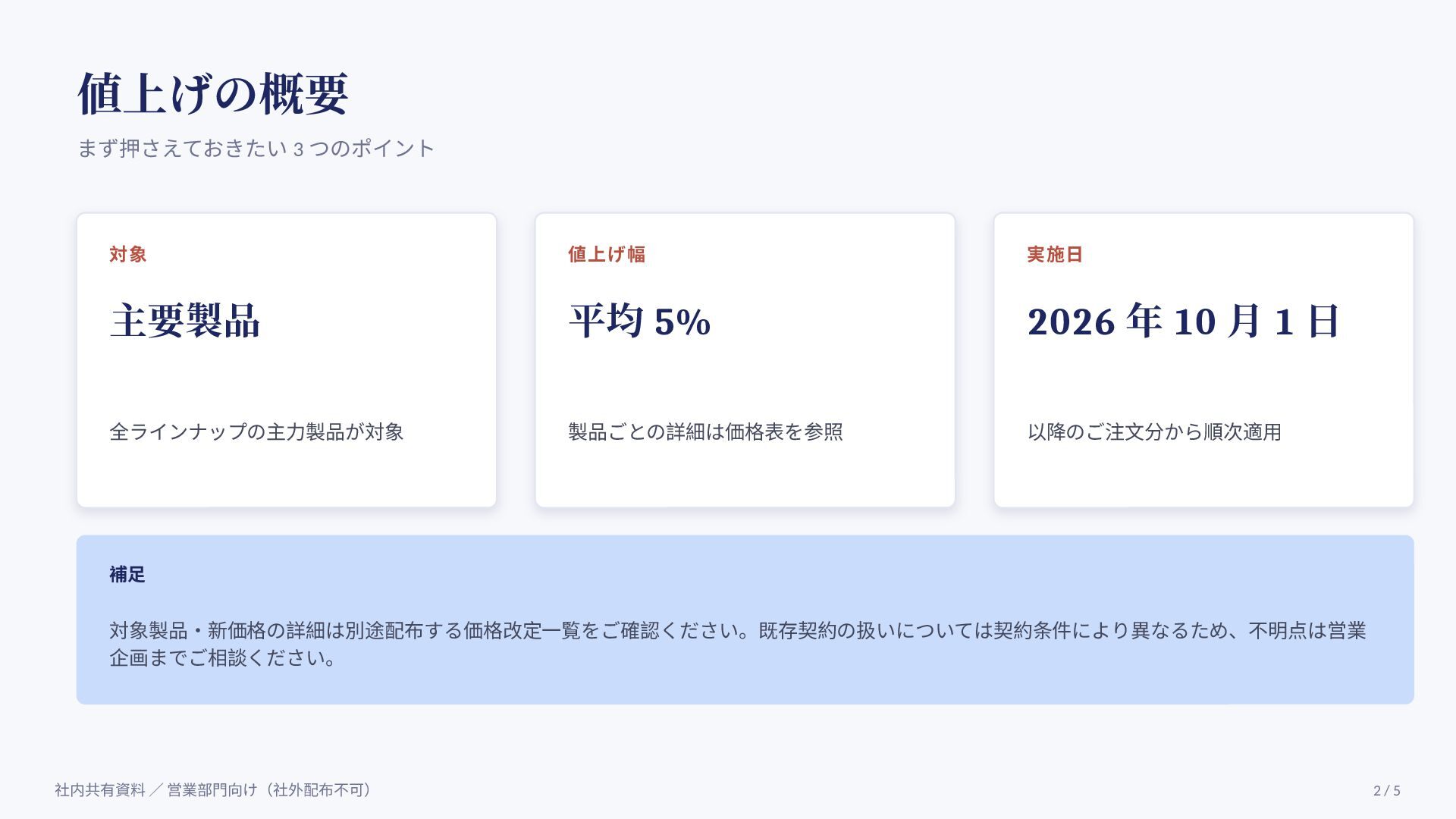
Task: Click the page number 2 / 5
Action: pyautogui.click(x=1387, y=790)
